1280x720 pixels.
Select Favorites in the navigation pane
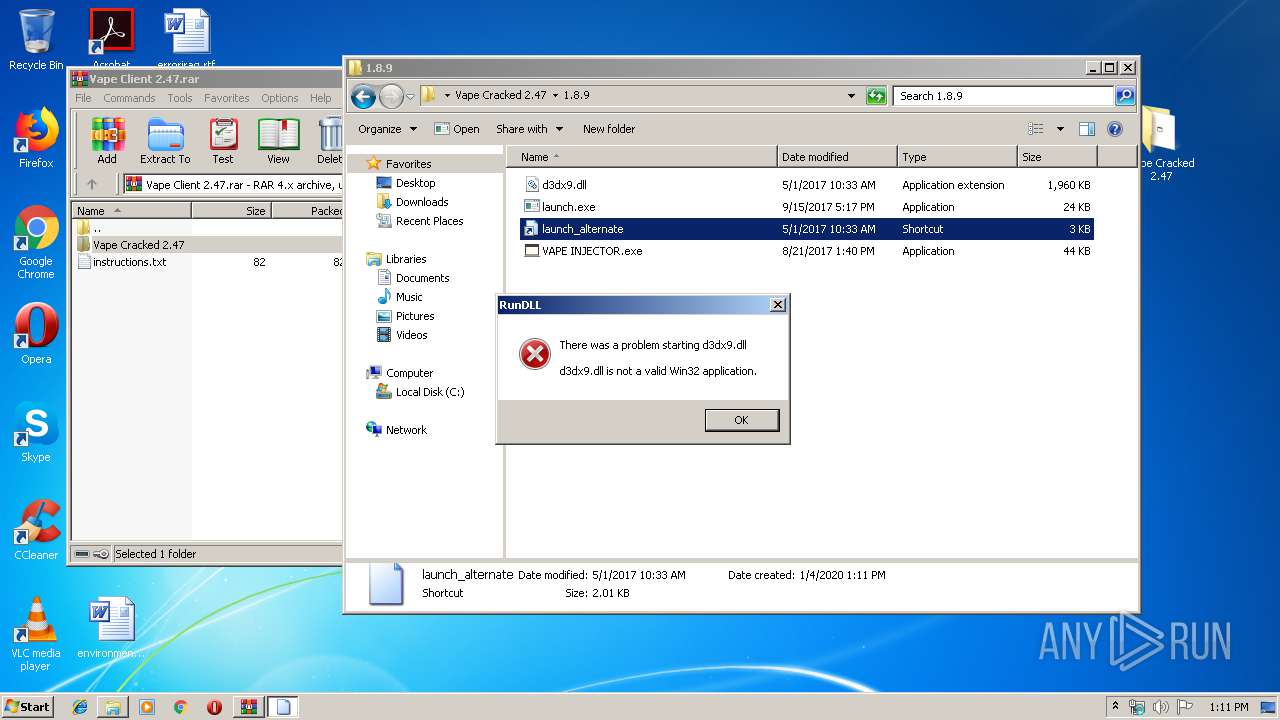click(x=399, y=164)
